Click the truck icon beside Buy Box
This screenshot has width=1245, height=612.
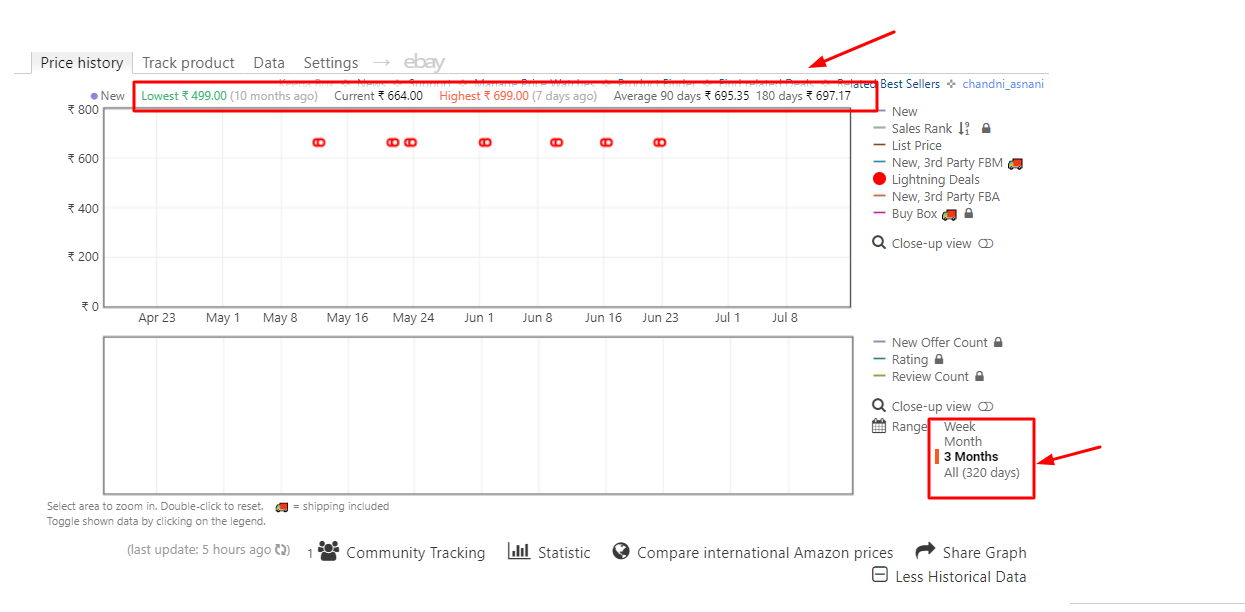tap(949, 214)
